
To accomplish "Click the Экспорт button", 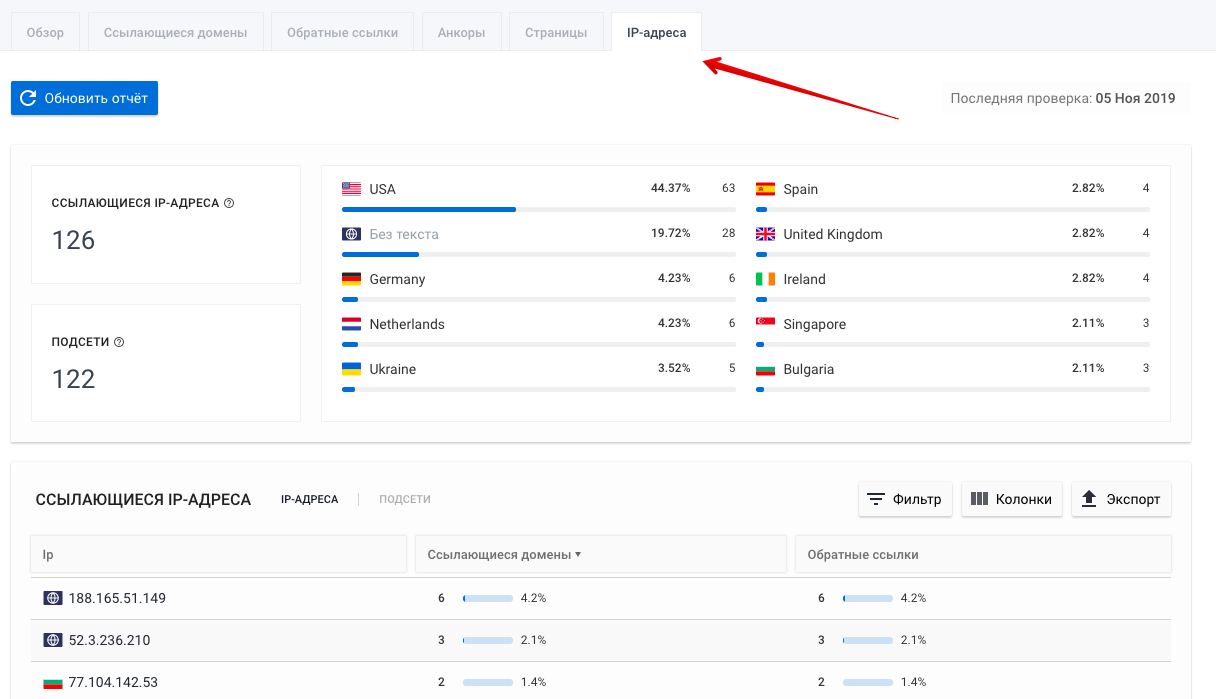I will [x=1121, y=499].
